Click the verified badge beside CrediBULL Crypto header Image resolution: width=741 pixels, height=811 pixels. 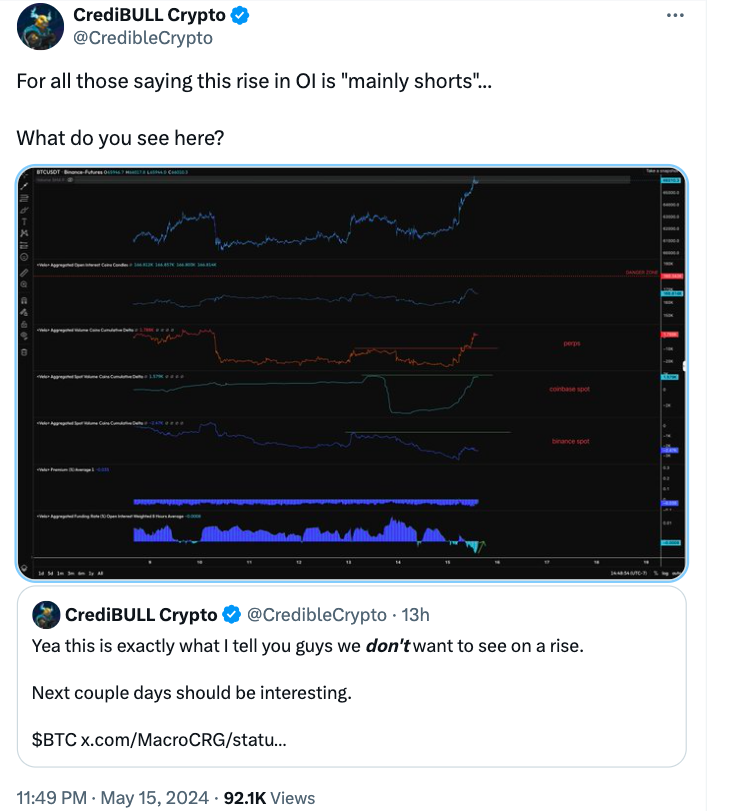point(239,15)
